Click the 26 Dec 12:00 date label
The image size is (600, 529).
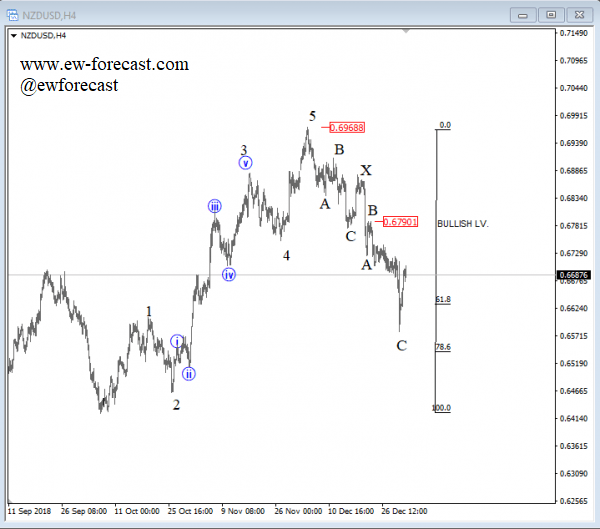[x=404, y=511]
